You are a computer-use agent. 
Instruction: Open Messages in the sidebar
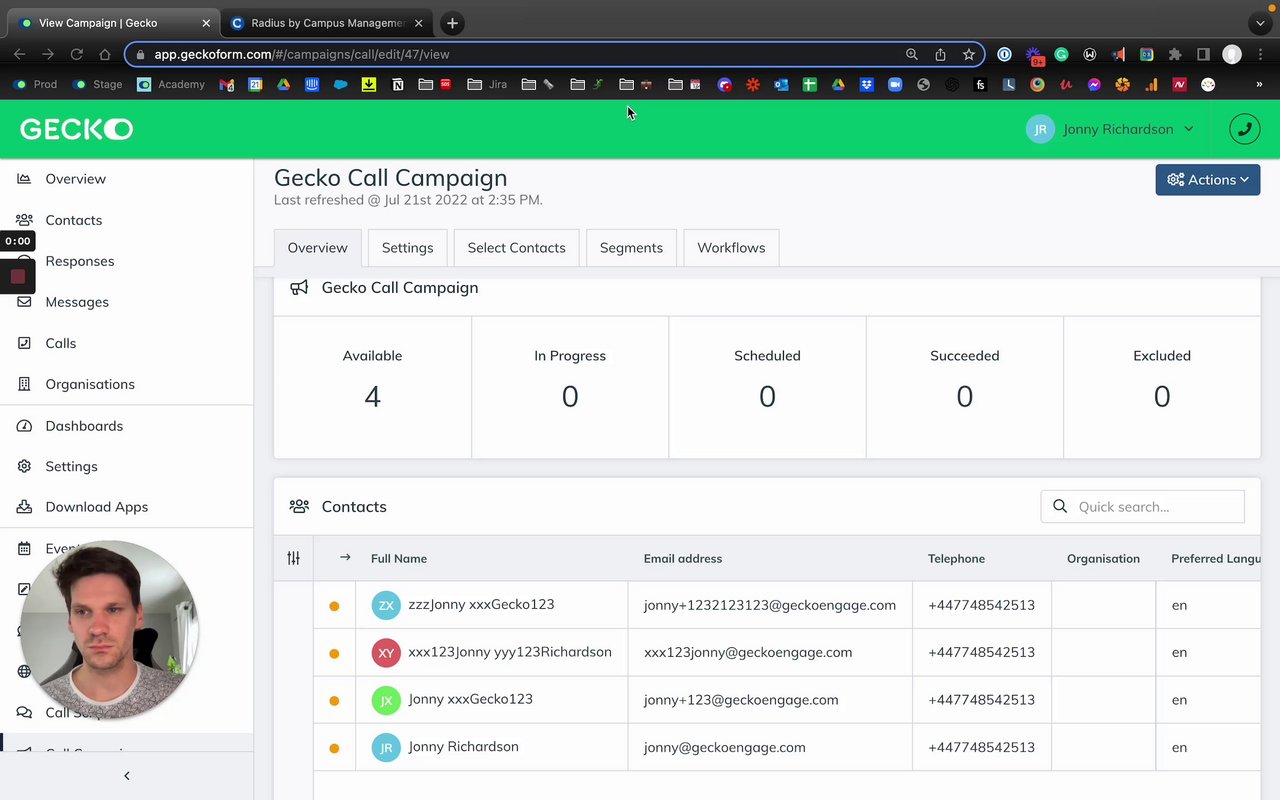coord(76,302)
